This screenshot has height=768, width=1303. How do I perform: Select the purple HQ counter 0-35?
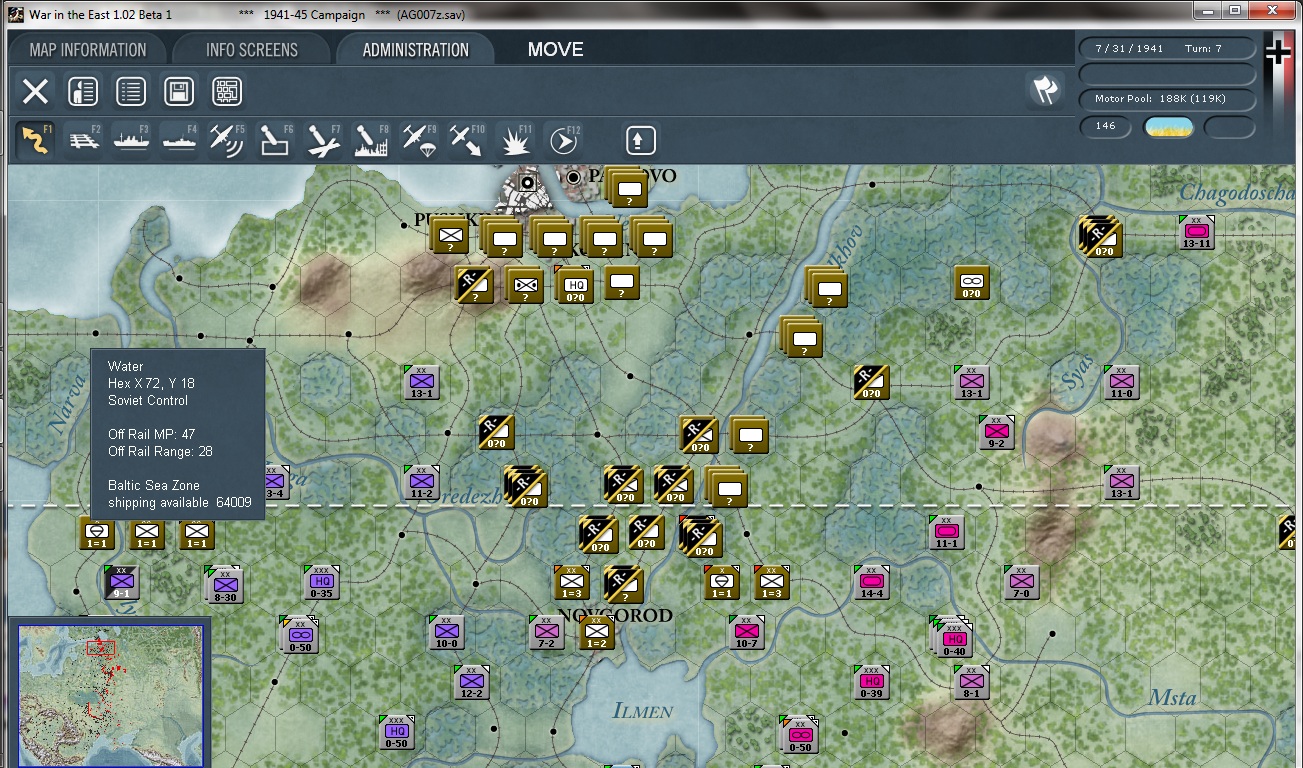coord(321,582)
